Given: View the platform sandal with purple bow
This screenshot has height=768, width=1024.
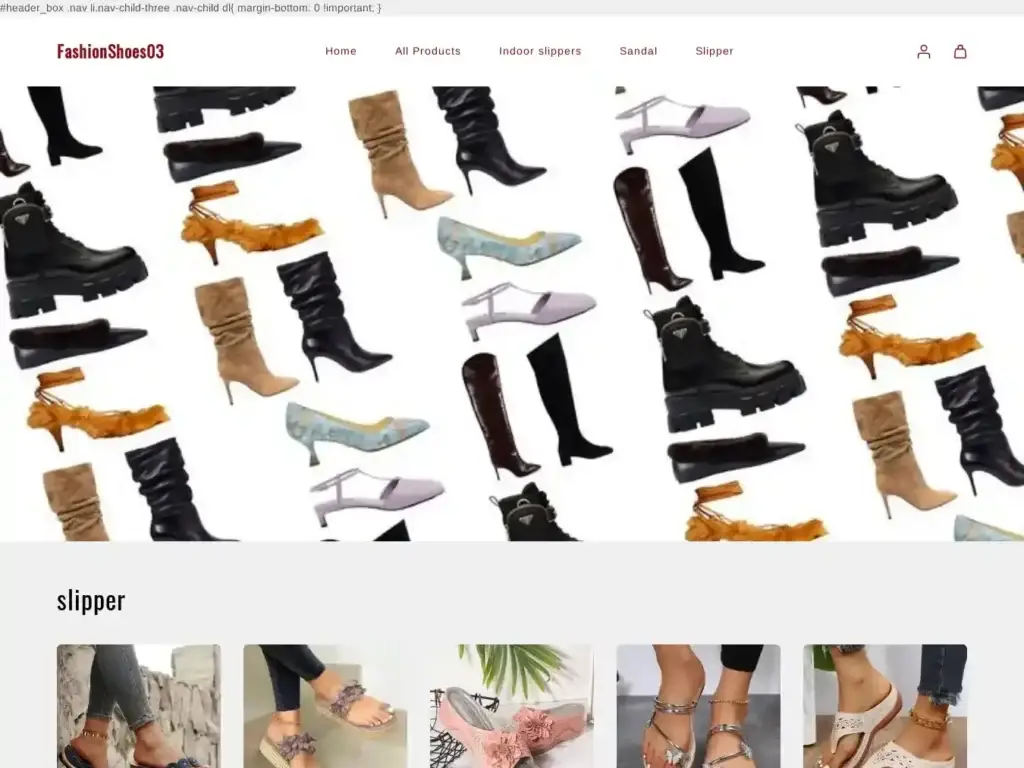Looking at the screenshot, I should point(325,705).
